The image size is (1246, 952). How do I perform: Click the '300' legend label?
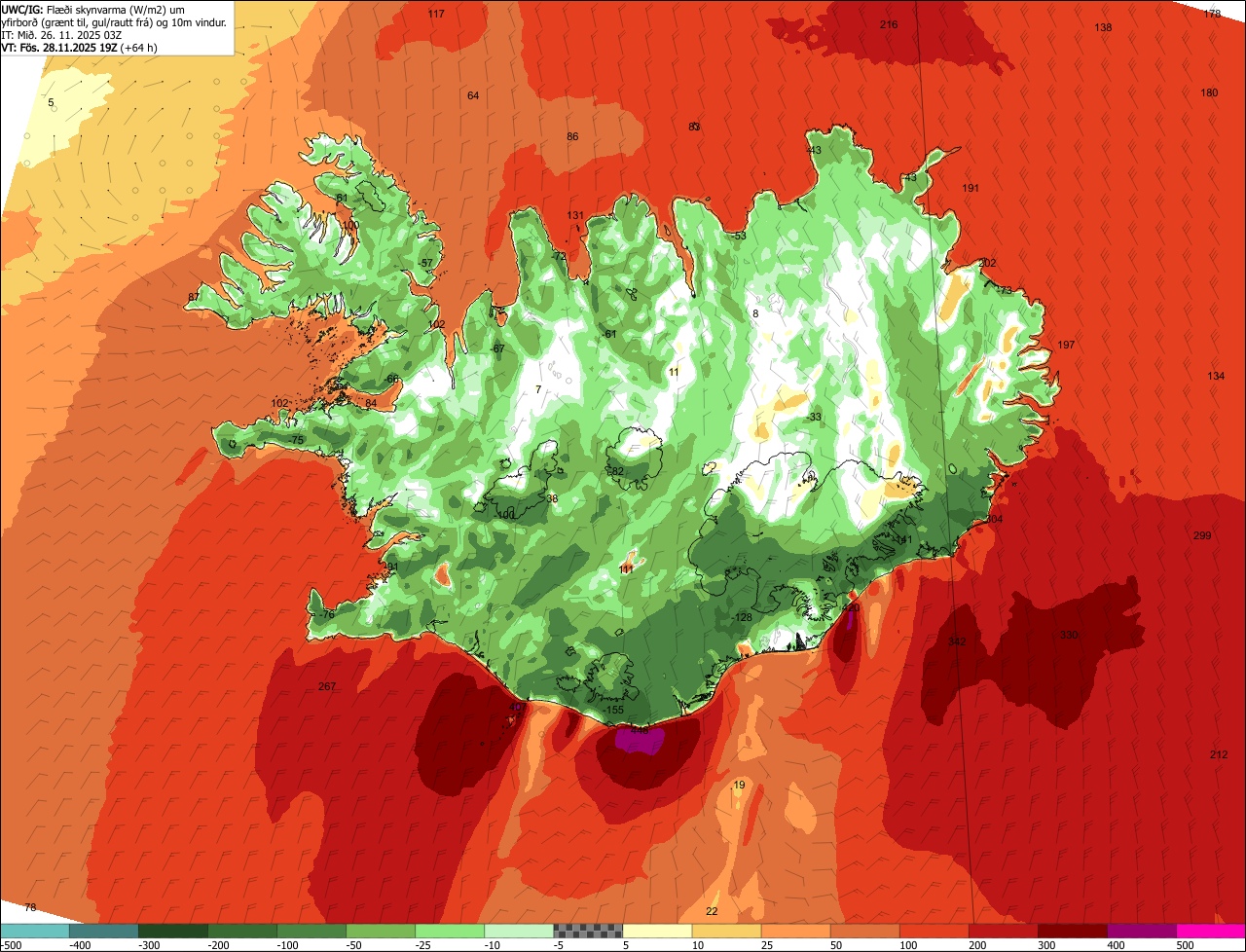coord(1047,945)
